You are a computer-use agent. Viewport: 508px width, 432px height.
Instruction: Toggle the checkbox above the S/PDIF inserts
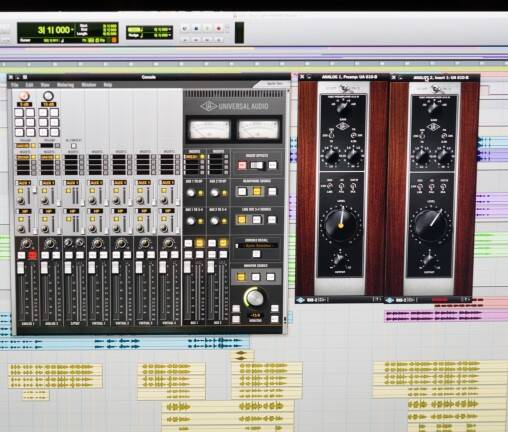[73, 146]
